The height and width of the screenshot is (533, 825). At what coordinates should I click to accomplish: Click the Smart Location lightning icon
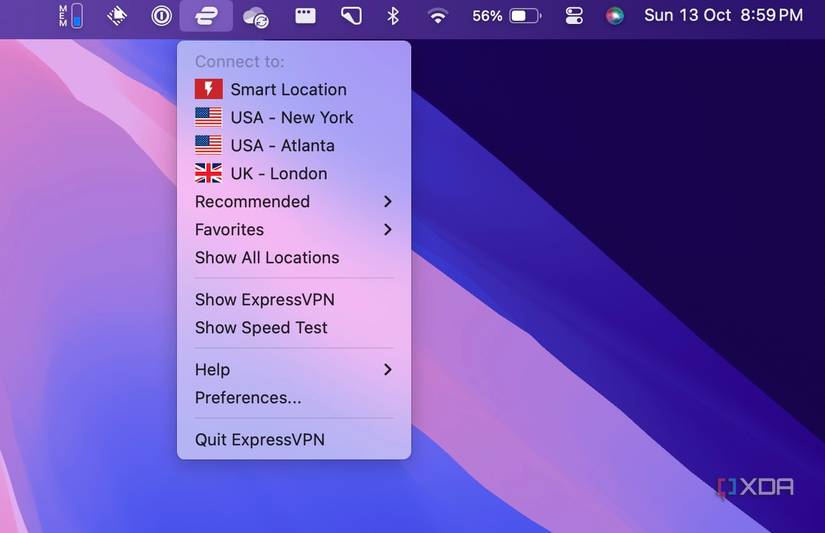click(x=208, y=89)
